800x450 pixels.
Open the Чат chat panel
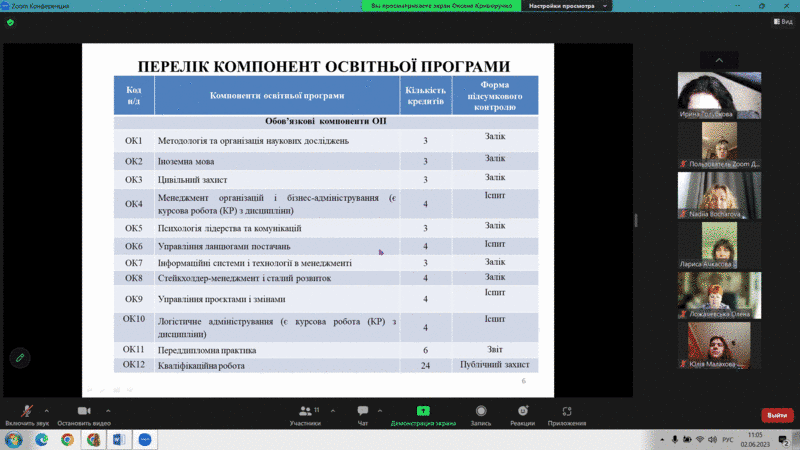click(363, 415)
